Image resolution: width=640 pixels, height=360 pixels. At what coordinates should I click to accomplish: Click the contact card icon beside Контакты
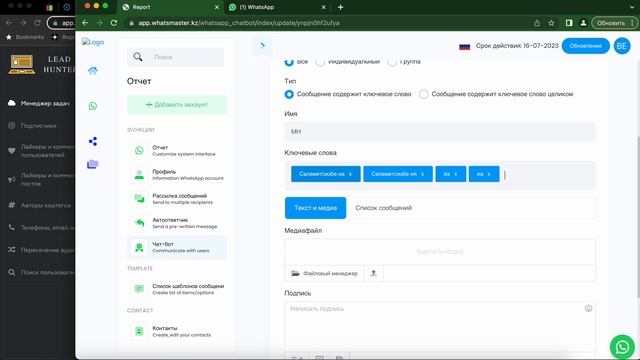(139, 331)
